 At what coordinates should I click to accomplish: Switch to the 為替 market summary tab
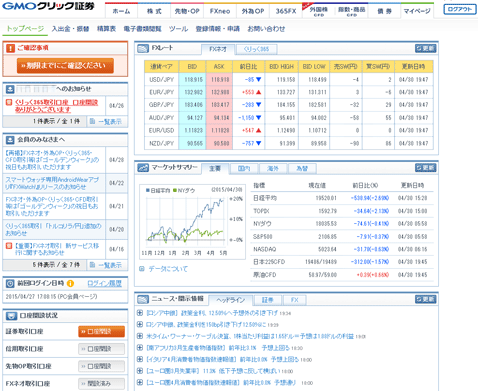302,168
